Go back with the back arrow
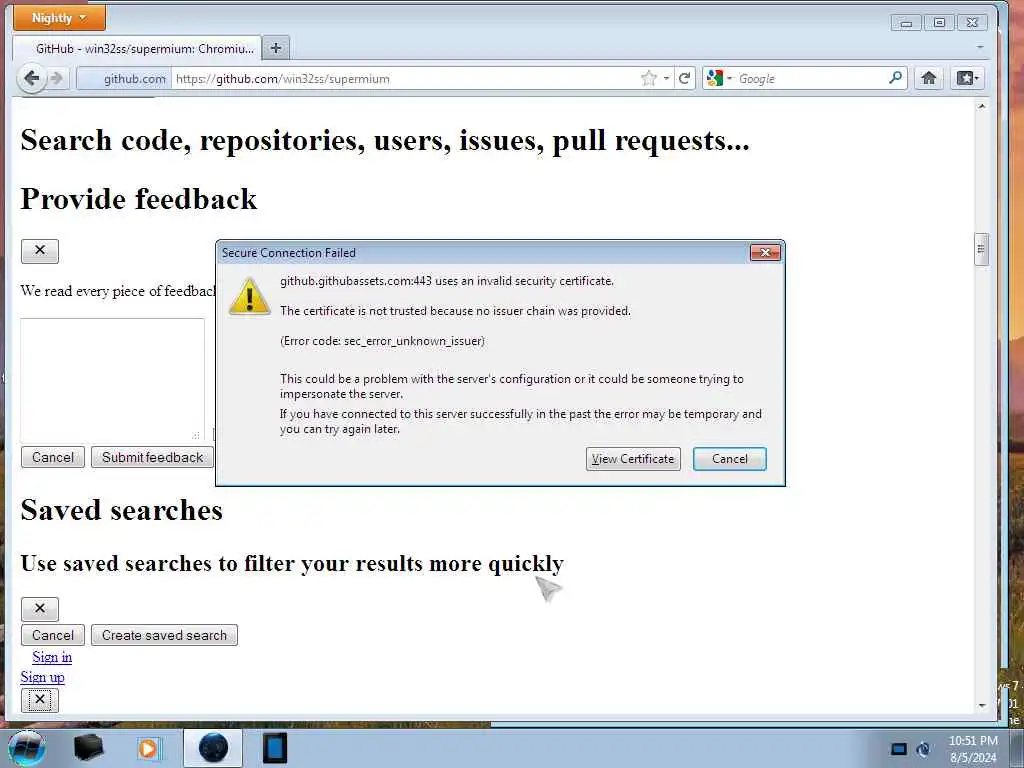Image resolution: width=1024 pixels, height=768 pixels. click(31, 78)
